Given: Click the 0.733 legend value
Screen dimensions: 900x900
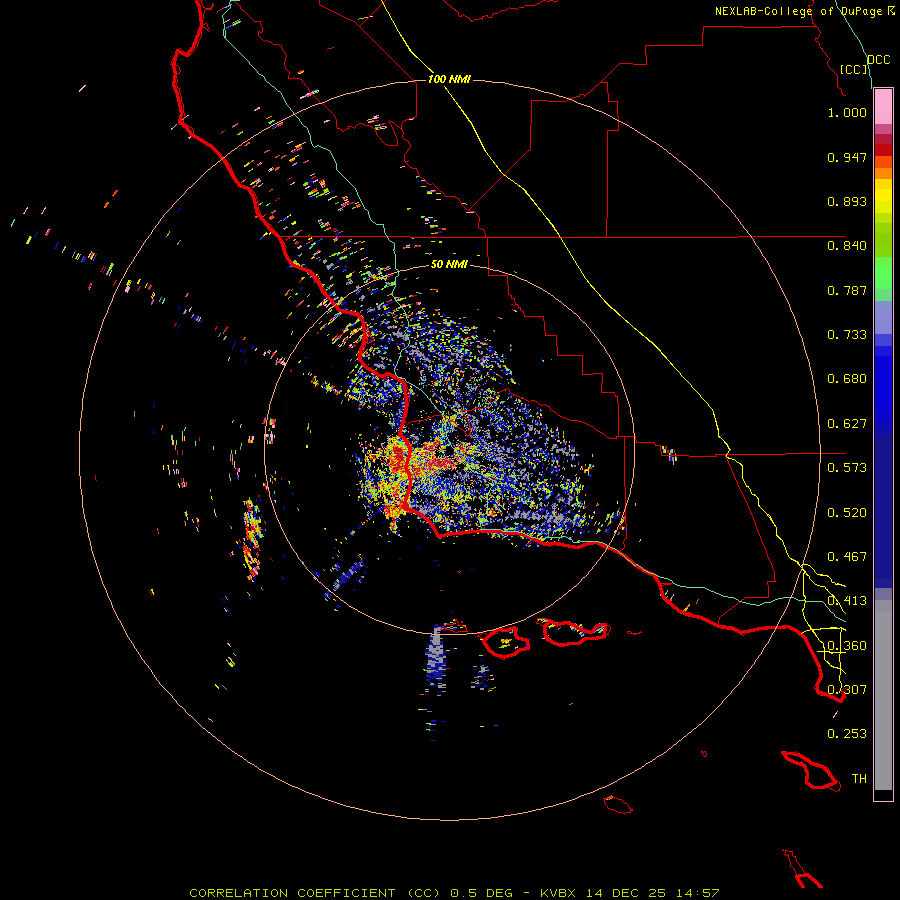Looking at the screenshot, I should 847,335.
